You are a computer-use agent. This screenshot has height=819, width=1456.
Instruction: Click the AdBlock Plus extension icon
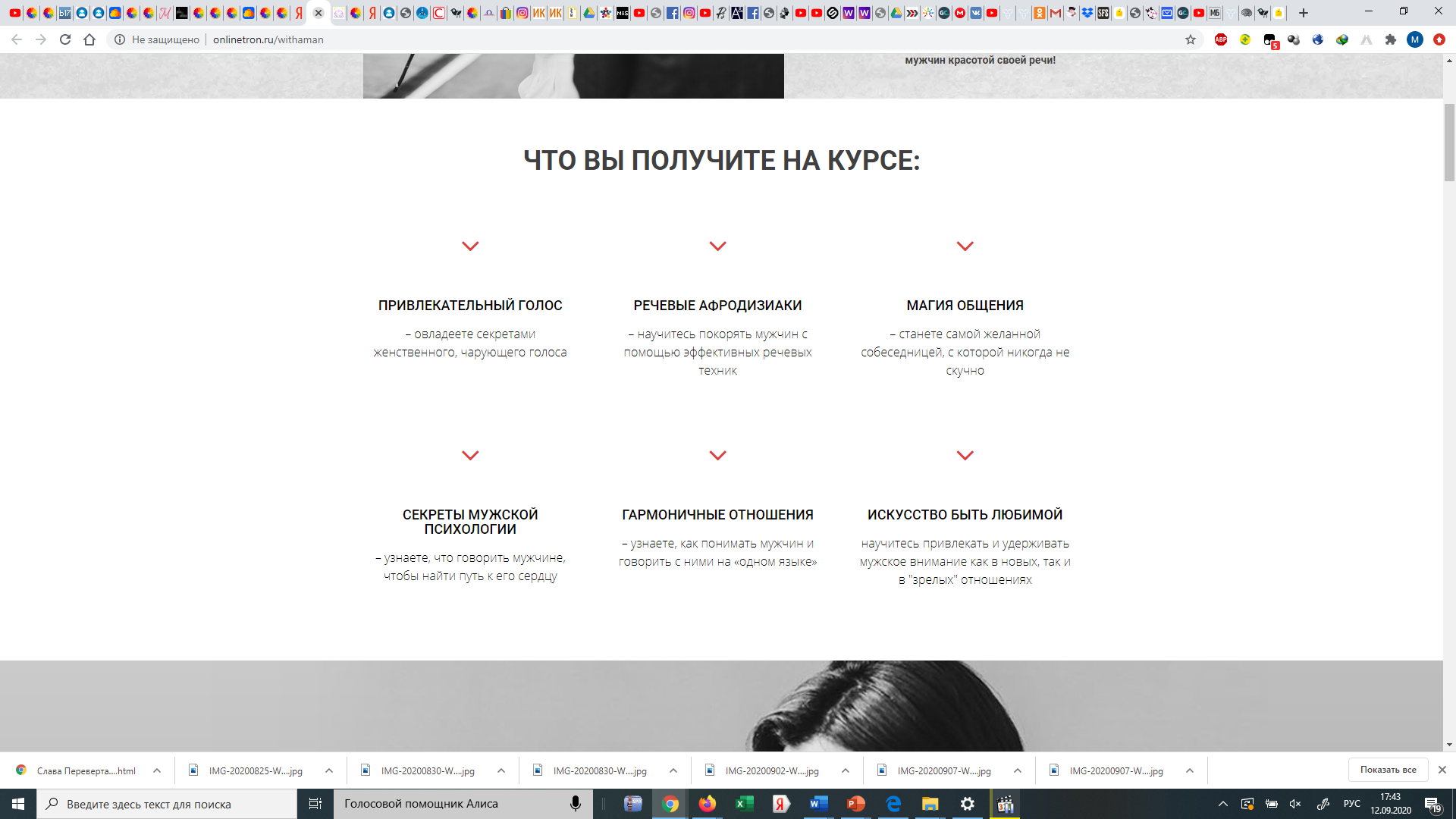point(1221,39)
